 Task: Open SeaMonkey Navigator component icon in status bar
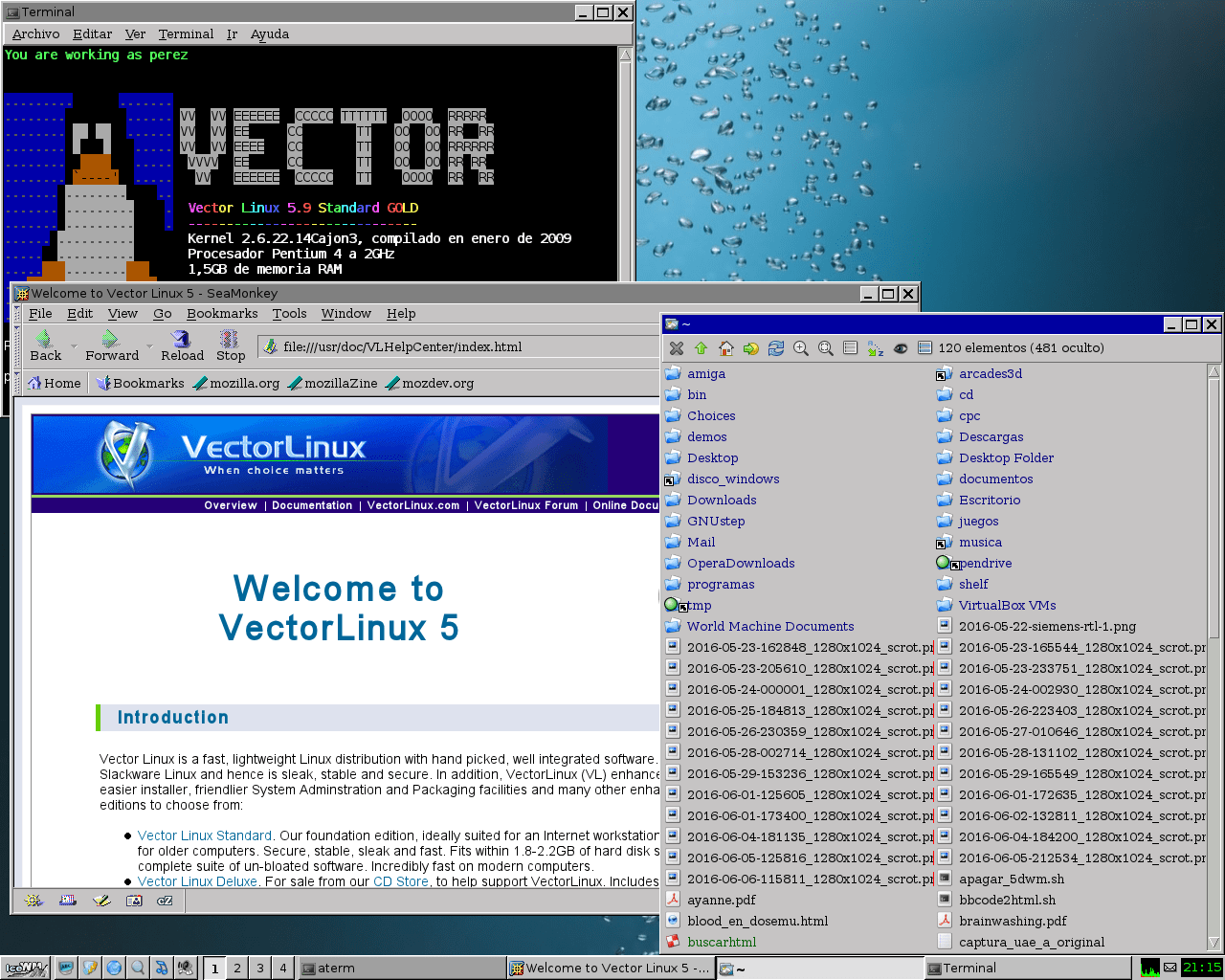click(33, 901)
